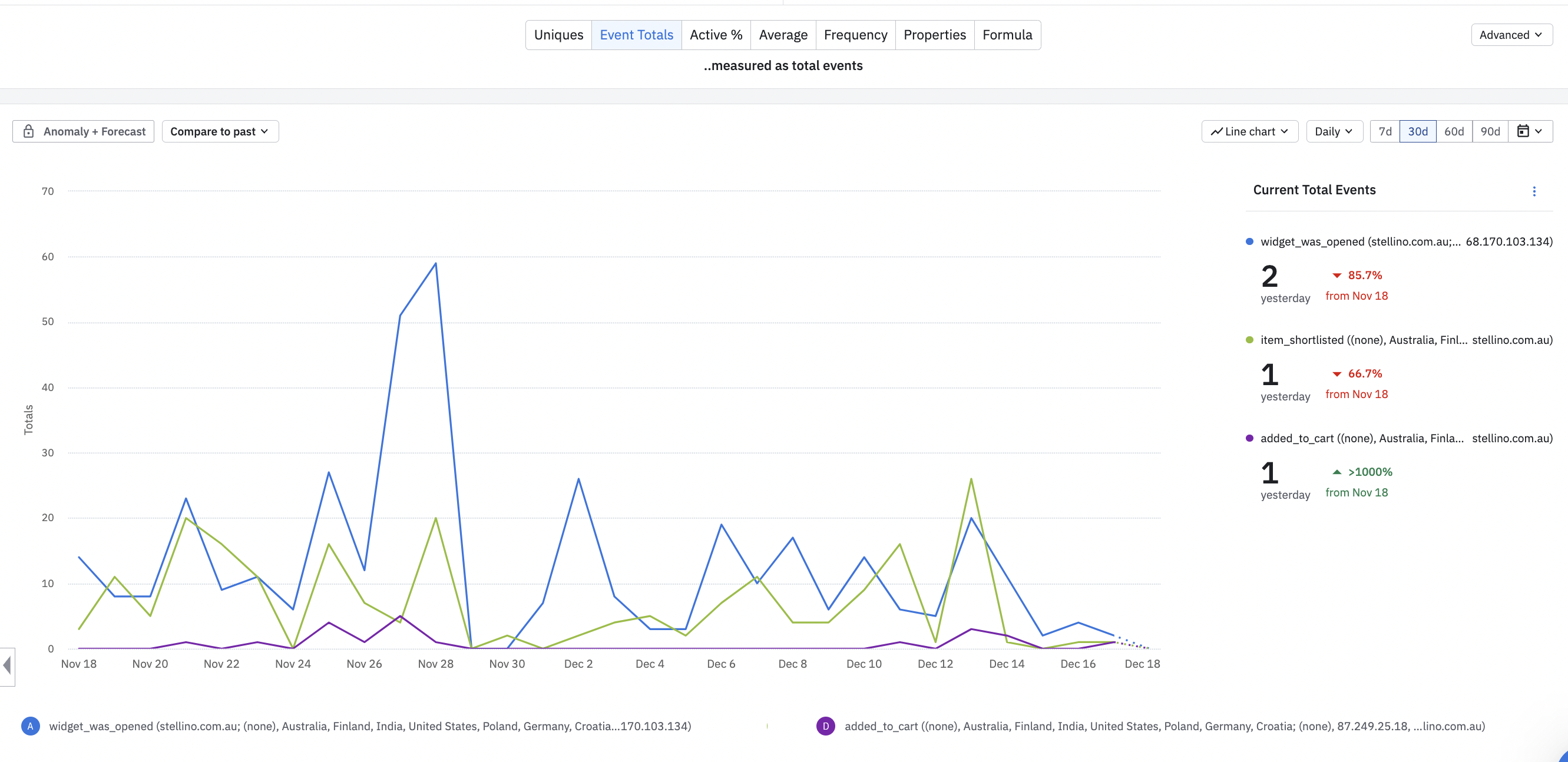Image resolution: width=1568 pixels, height=762 pixels.
Task: Click the green dot beside item_shortlisted summary
Action: (x=1249, y=340)
